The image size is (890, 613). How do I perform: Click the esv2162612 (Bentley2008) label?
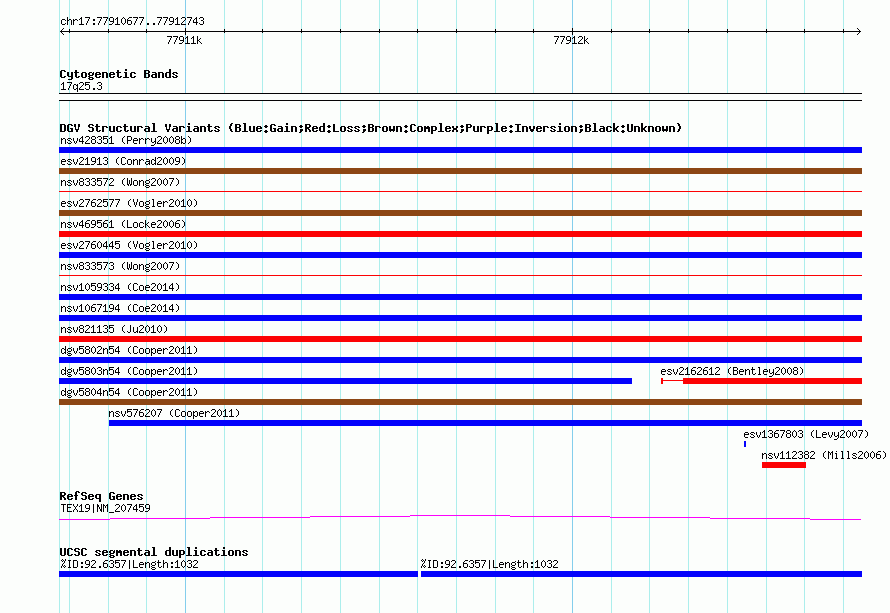tap(732, 371)
